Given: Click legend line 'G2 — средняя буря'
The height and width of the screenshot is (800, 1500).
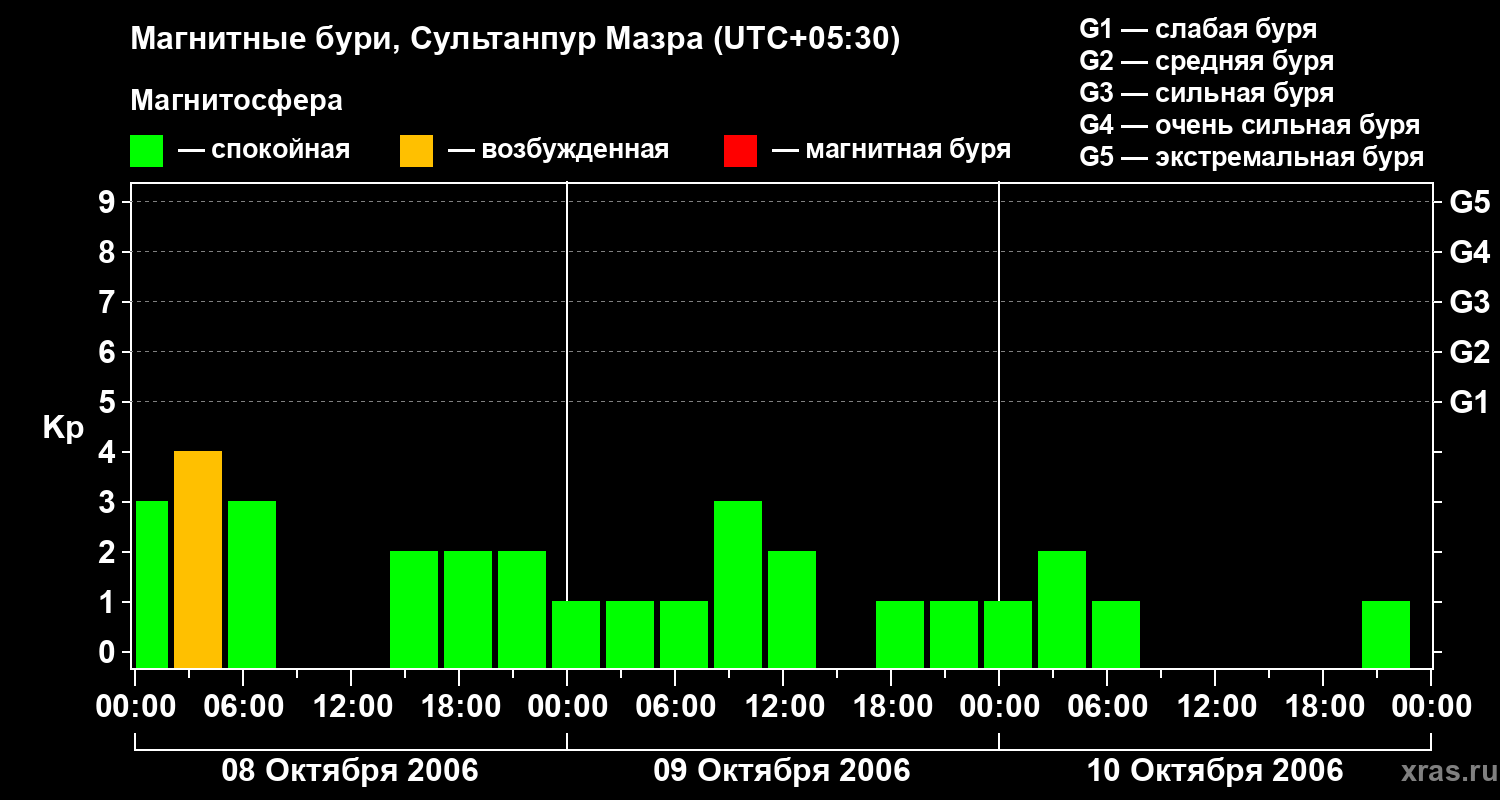Looking at the screenshot, I should [x=1207, y=61].
